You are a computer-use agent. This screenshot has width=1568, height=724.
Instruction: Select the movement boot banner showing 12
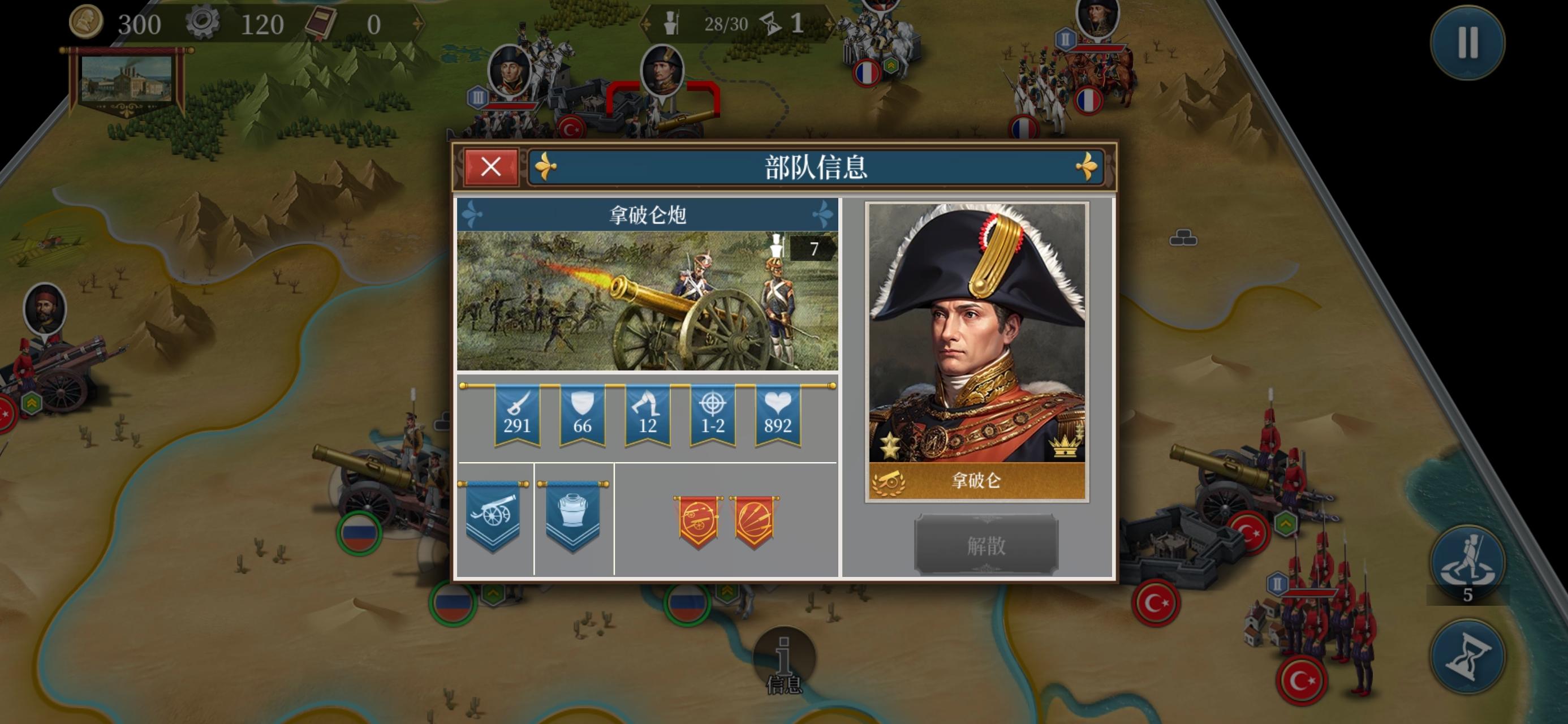click(647, 416)
